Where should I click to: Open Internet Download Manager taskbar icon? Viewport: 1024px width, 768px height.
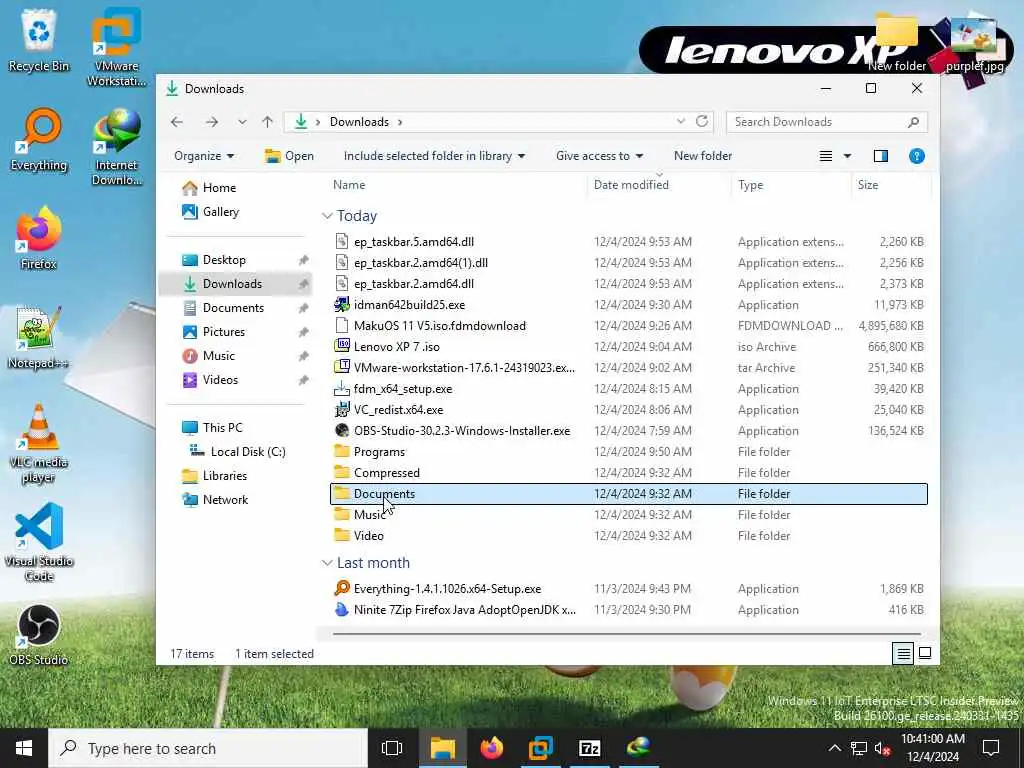[x=638, y=748]
